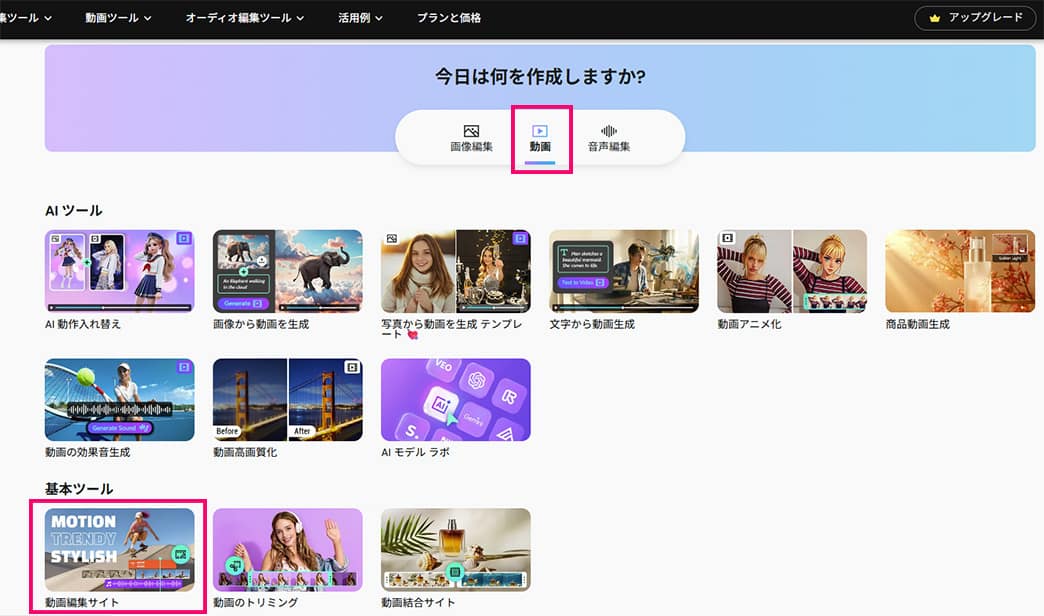Click the 今日は何を作成しますか? heading
This screenshot has height=616, width=1044.
(x=540, y=77)
